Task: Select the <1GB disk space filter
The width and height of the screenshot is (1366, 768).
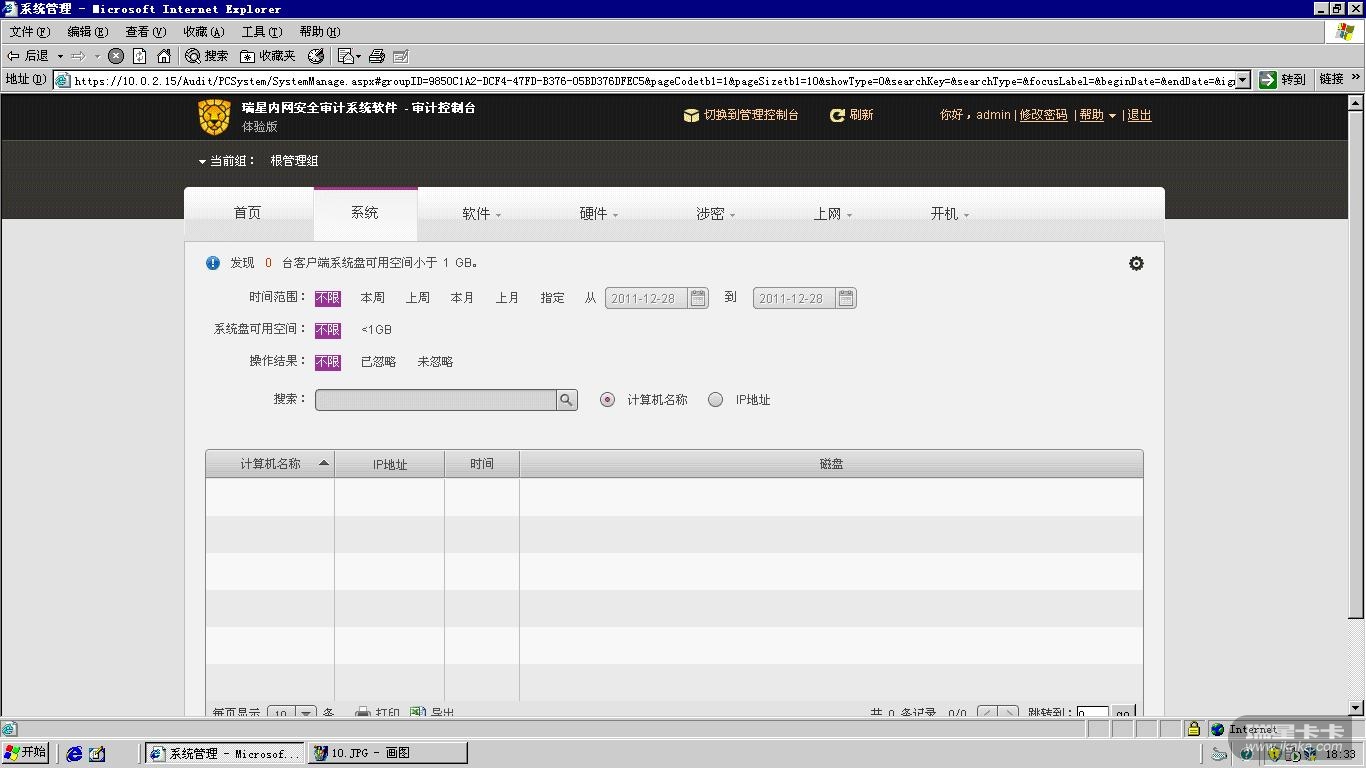Action: coord(377,330)
